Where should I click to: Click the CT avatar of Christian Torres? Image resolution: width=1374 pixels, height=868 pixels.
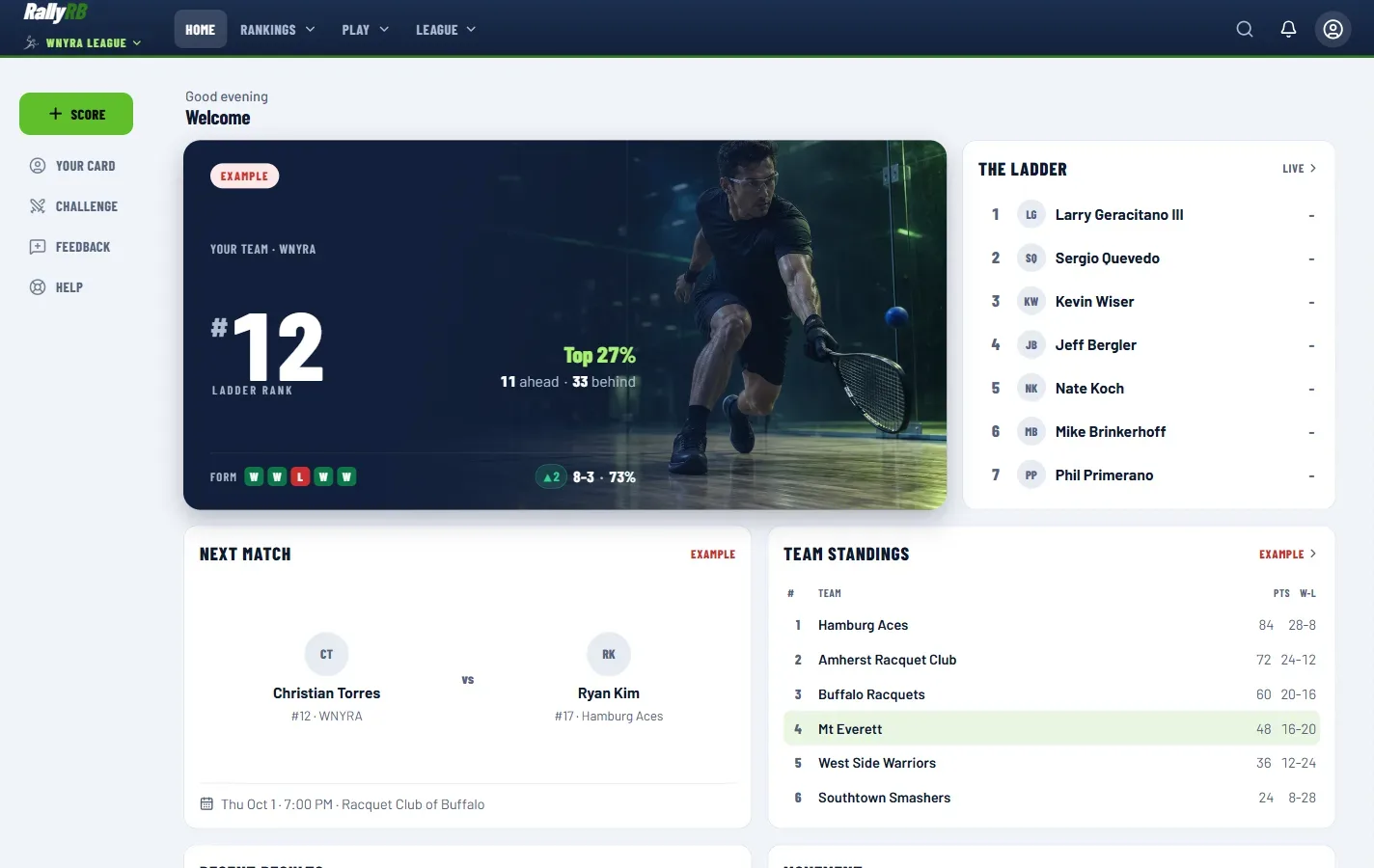[x=326, y=655]
